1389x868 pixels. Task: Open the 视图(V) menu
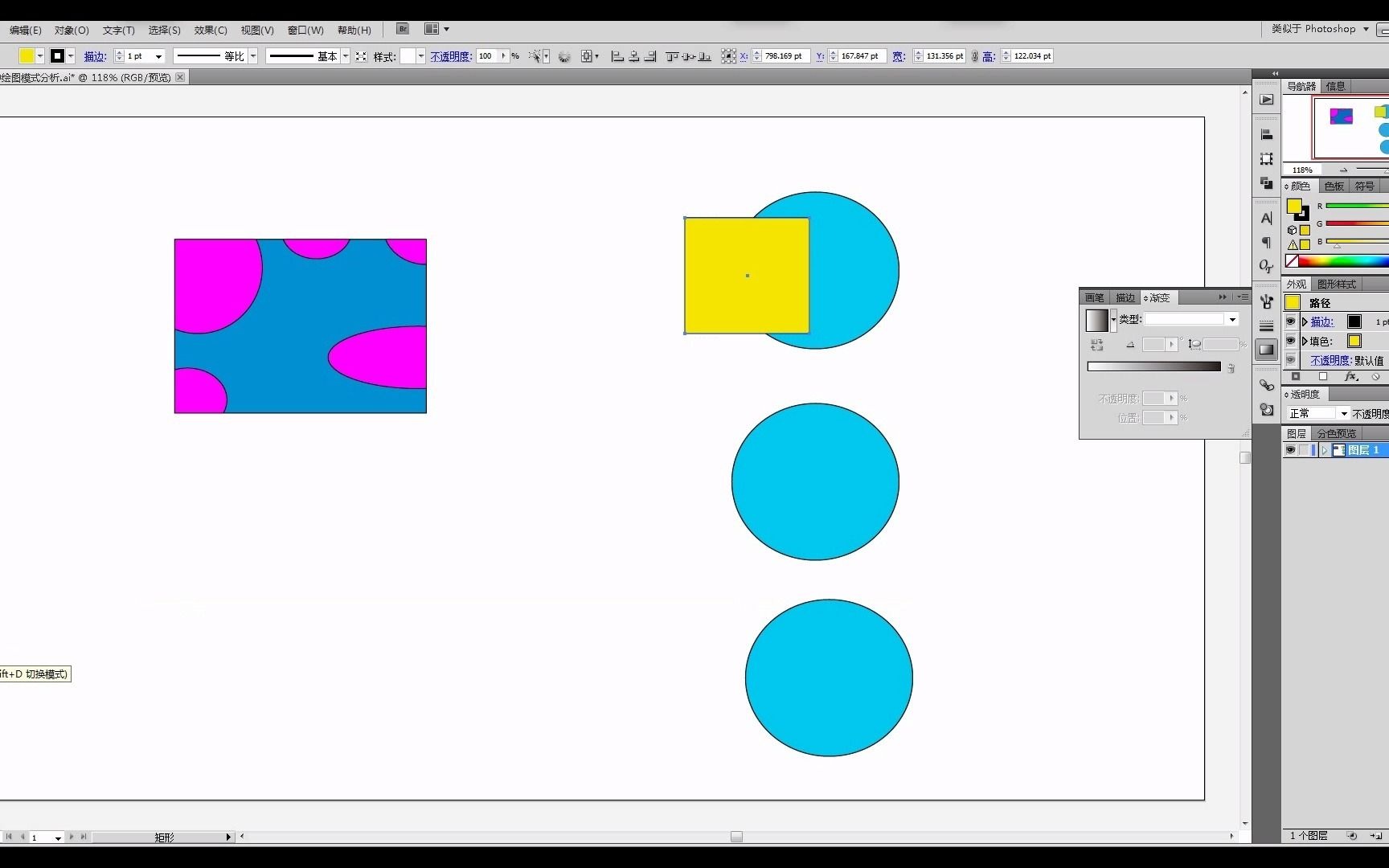tap(257, 30)
